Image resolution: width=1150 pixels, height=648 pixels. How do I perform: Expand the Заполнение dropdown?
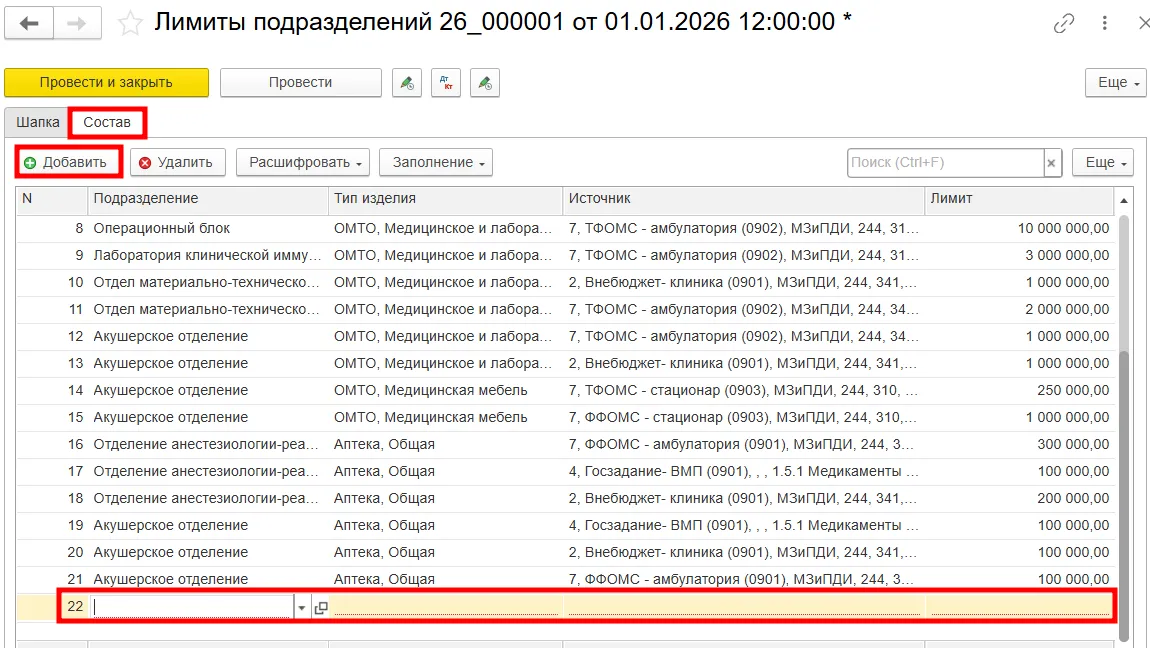click(436, 162)
